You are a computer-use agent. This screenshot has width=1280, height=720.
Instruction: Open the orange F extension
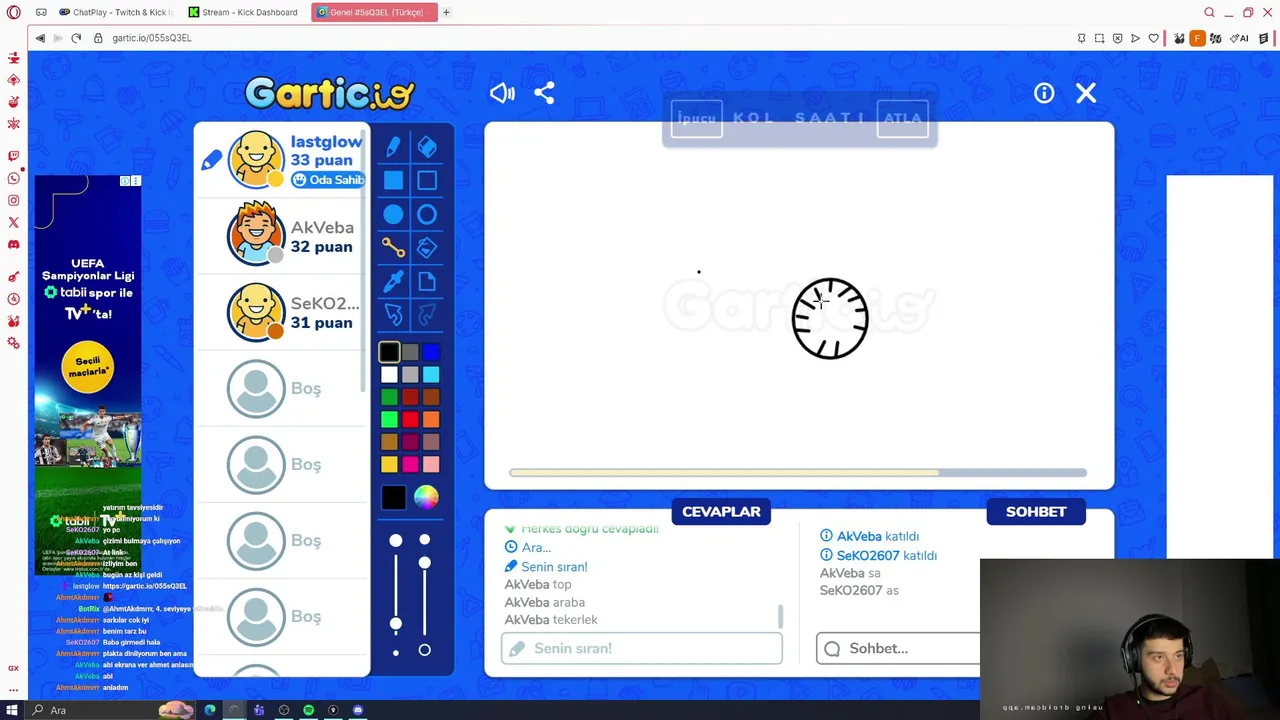pos(1197,38)
